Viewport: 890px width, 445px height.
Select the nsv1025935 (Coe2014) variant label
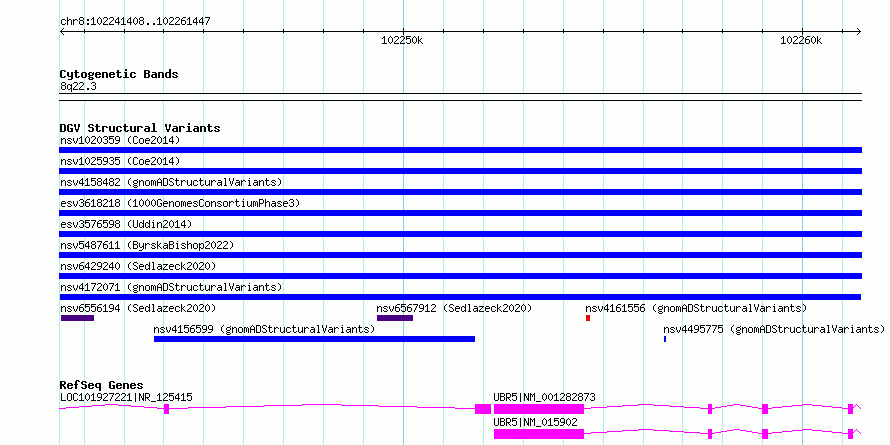click(x=120, y=161)
